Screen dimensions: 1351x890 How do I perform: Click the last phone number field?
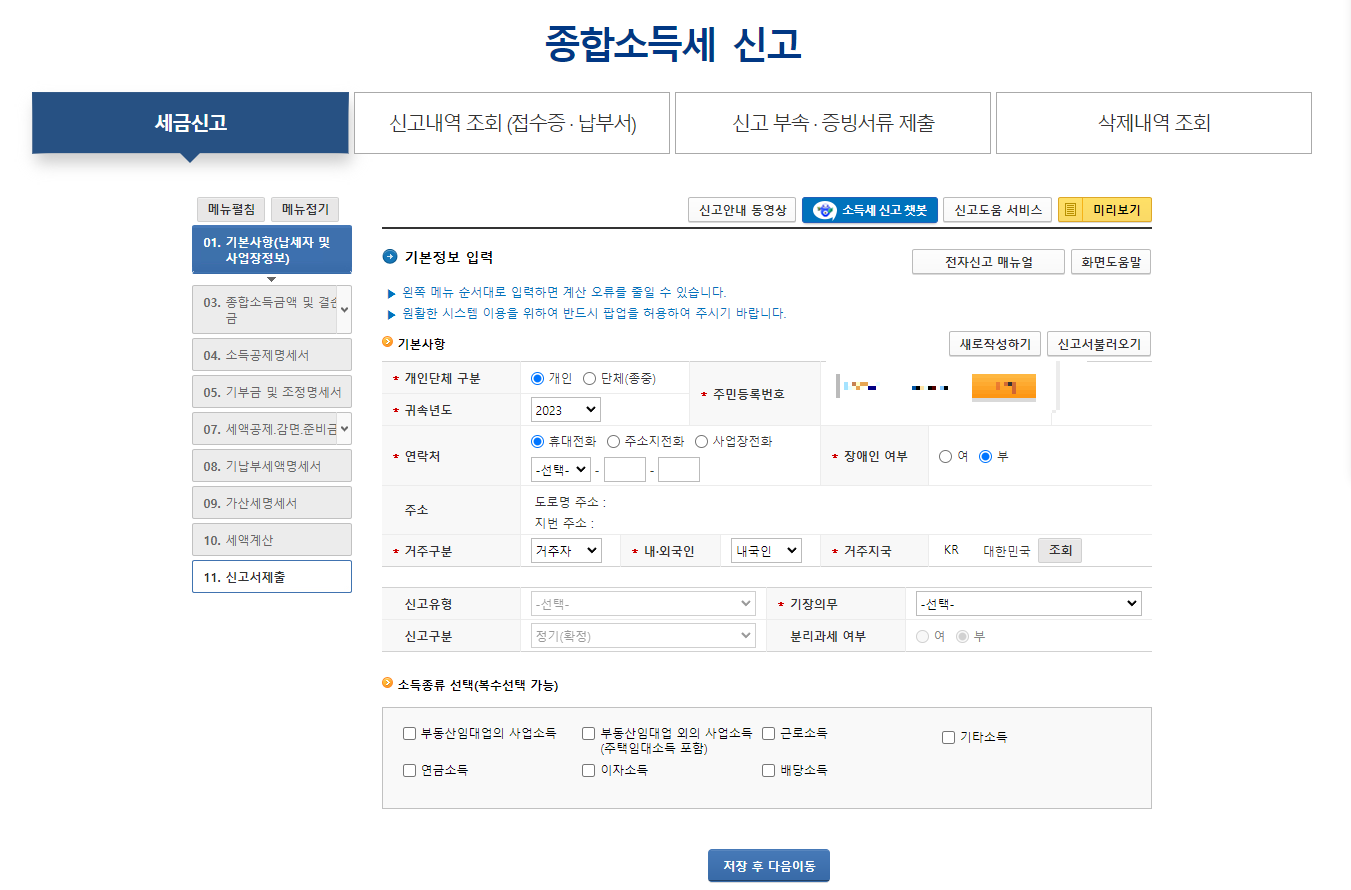tap(679, 469)
